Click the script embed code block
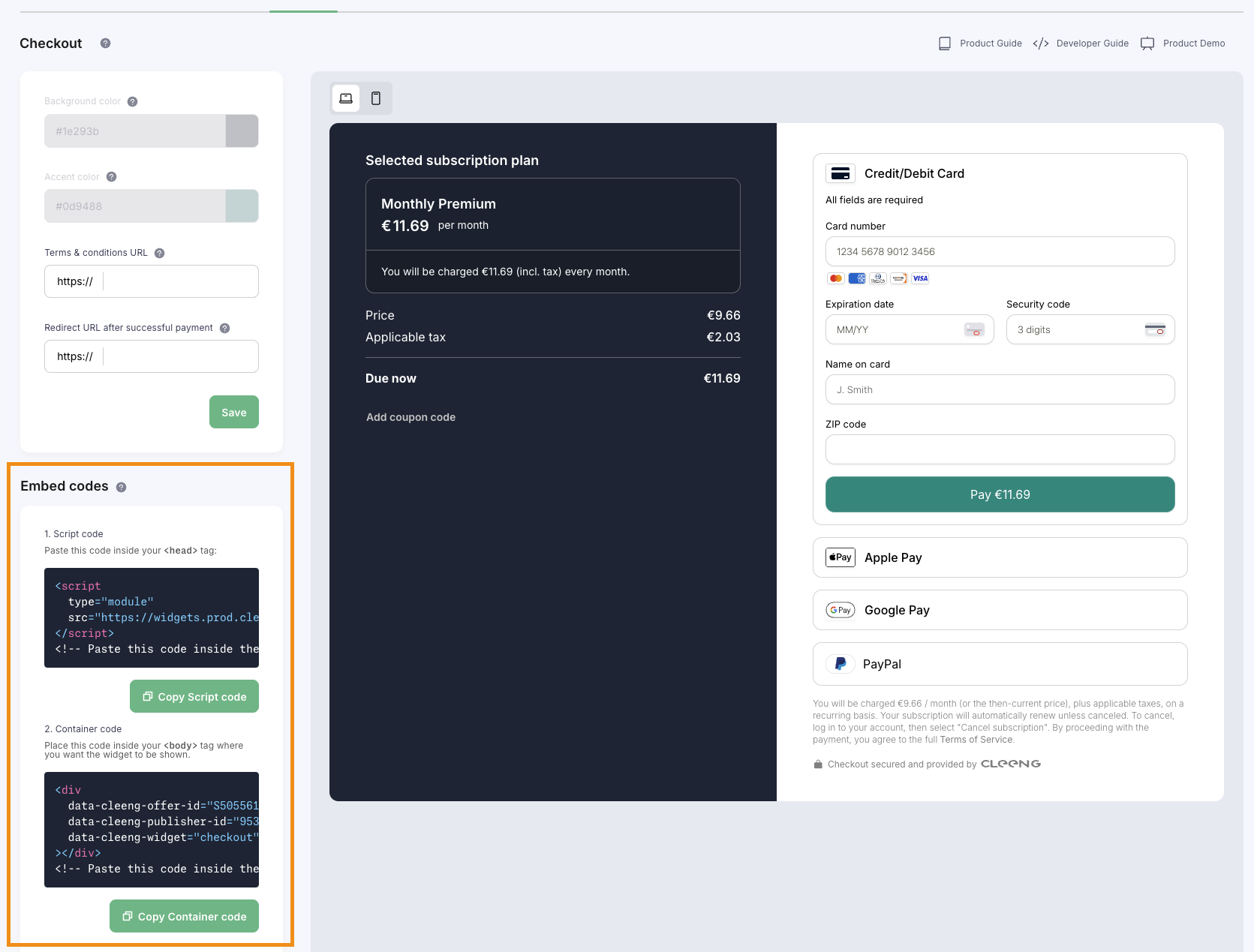The height and width of the screenshot is (952, 1254). pos(152,617)
